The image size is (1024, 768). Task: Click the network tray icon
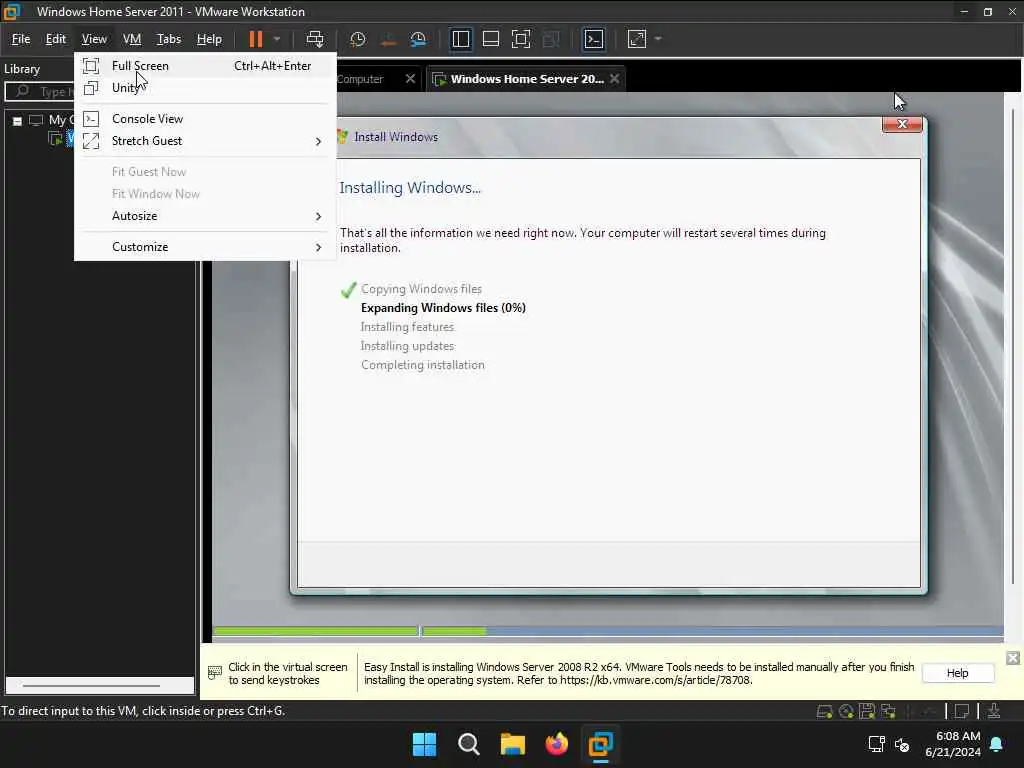(x=876, y=744)
